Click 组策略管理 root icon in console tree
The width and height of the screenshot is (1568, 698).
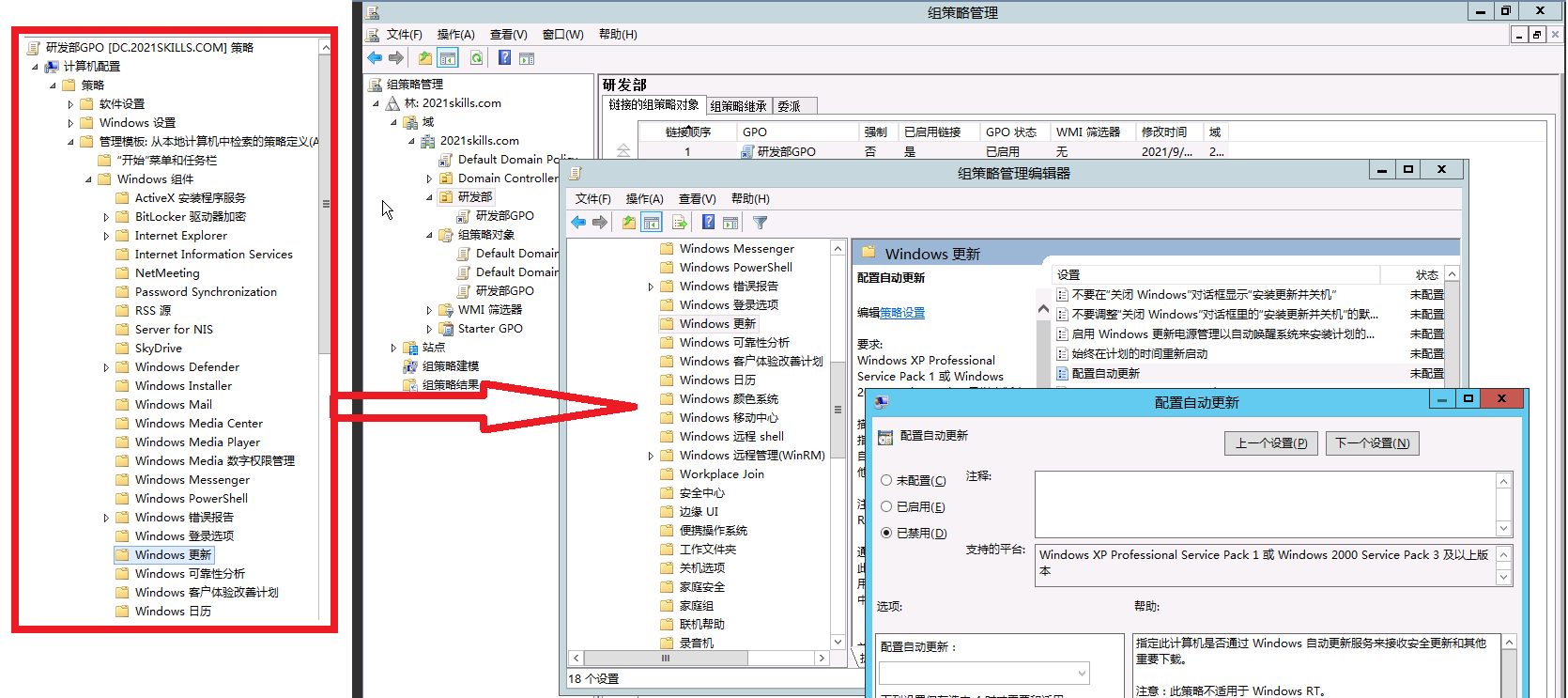[x=375, y=85]
